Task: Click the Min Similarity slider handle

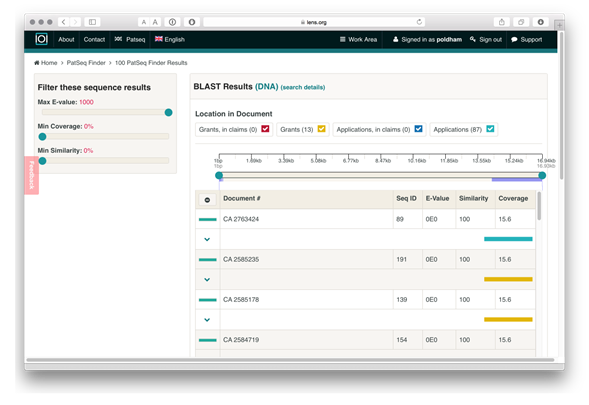Action: pyautogui.click(x=42, y=161)
